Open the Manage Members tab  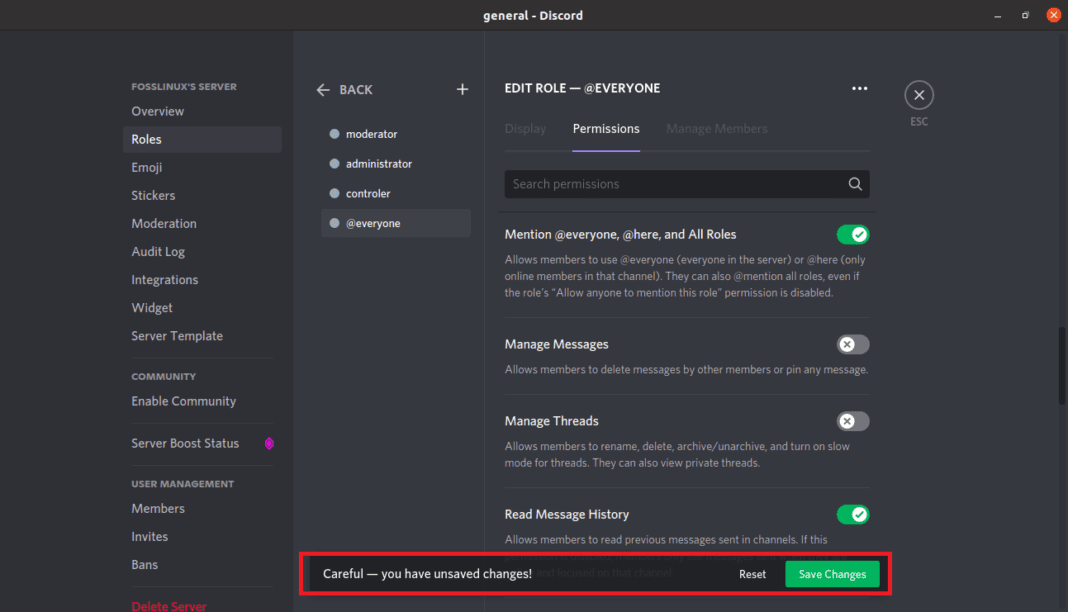716,128
